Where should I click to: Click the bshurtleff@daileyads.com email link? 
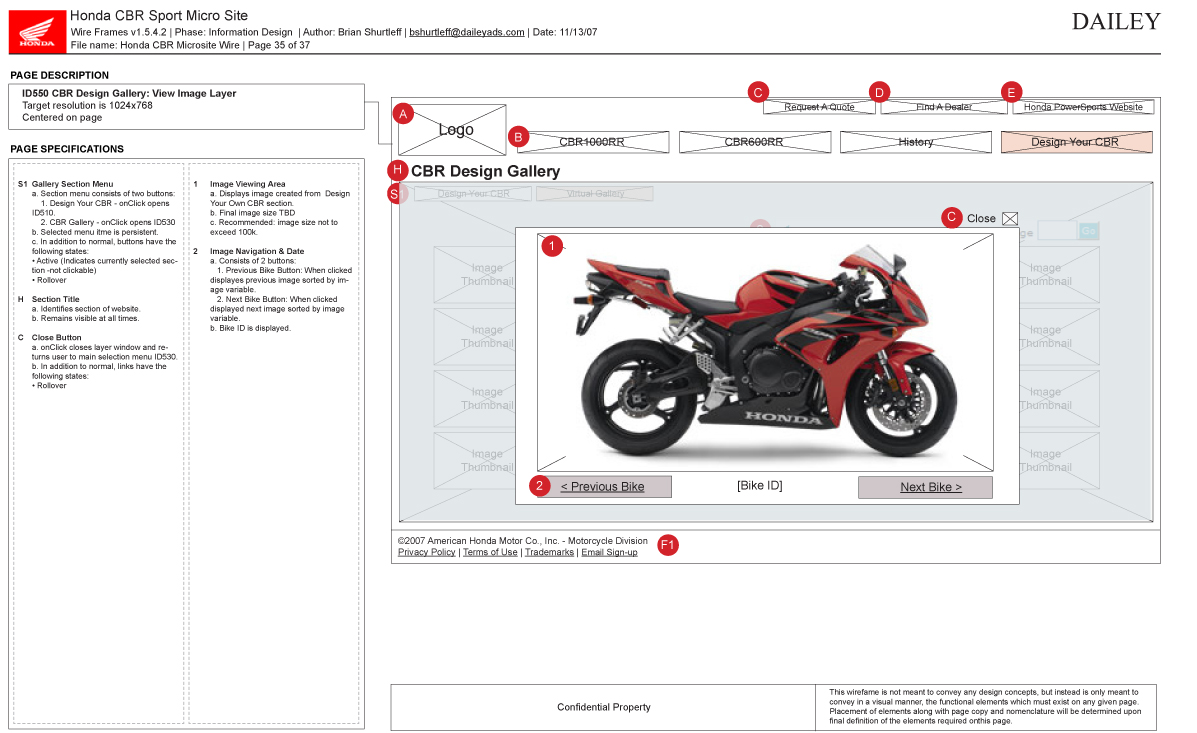467,32
